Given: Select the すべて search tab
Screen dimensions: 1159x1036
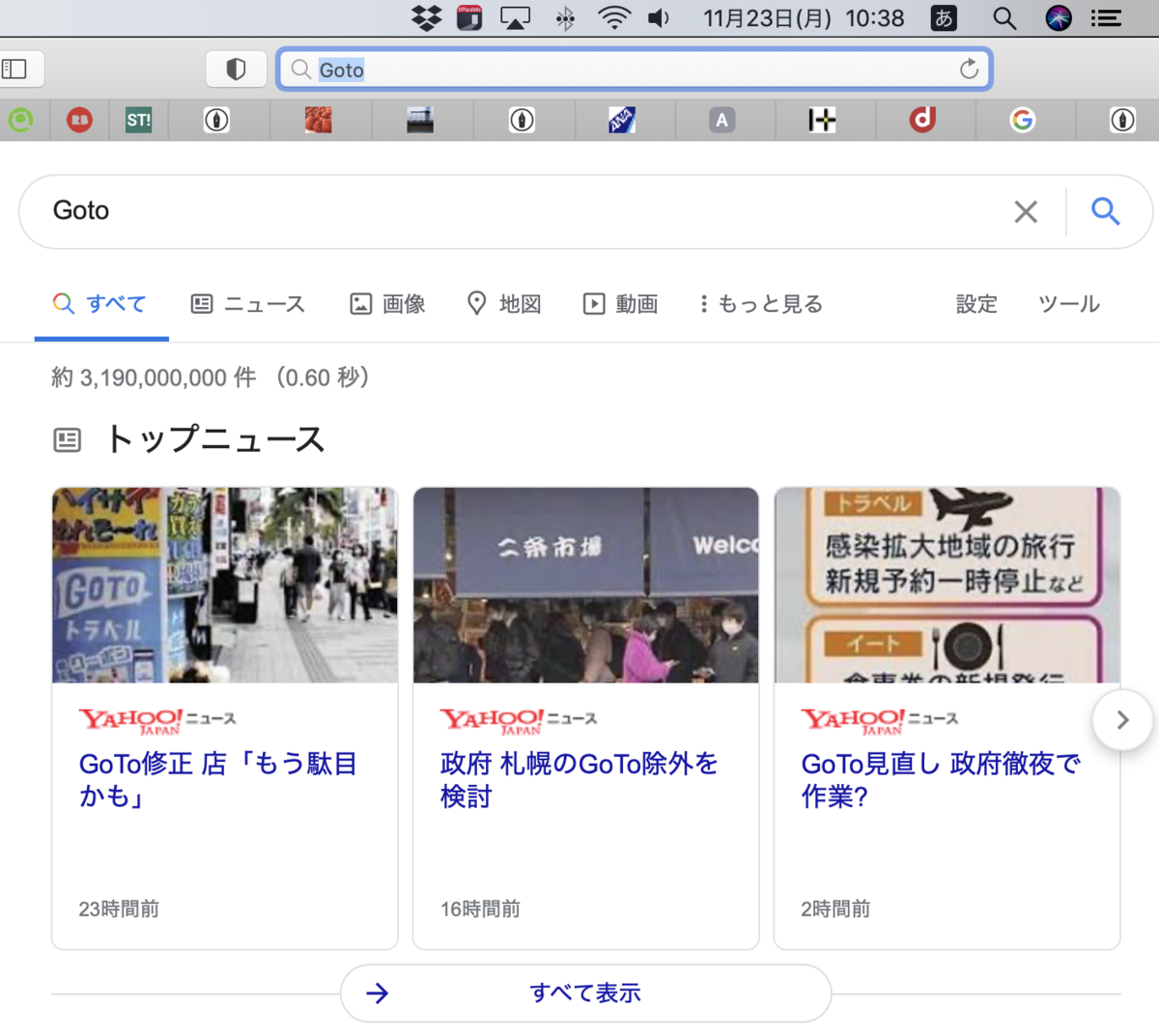Looking at the screenshot, I should pos(100,304).
